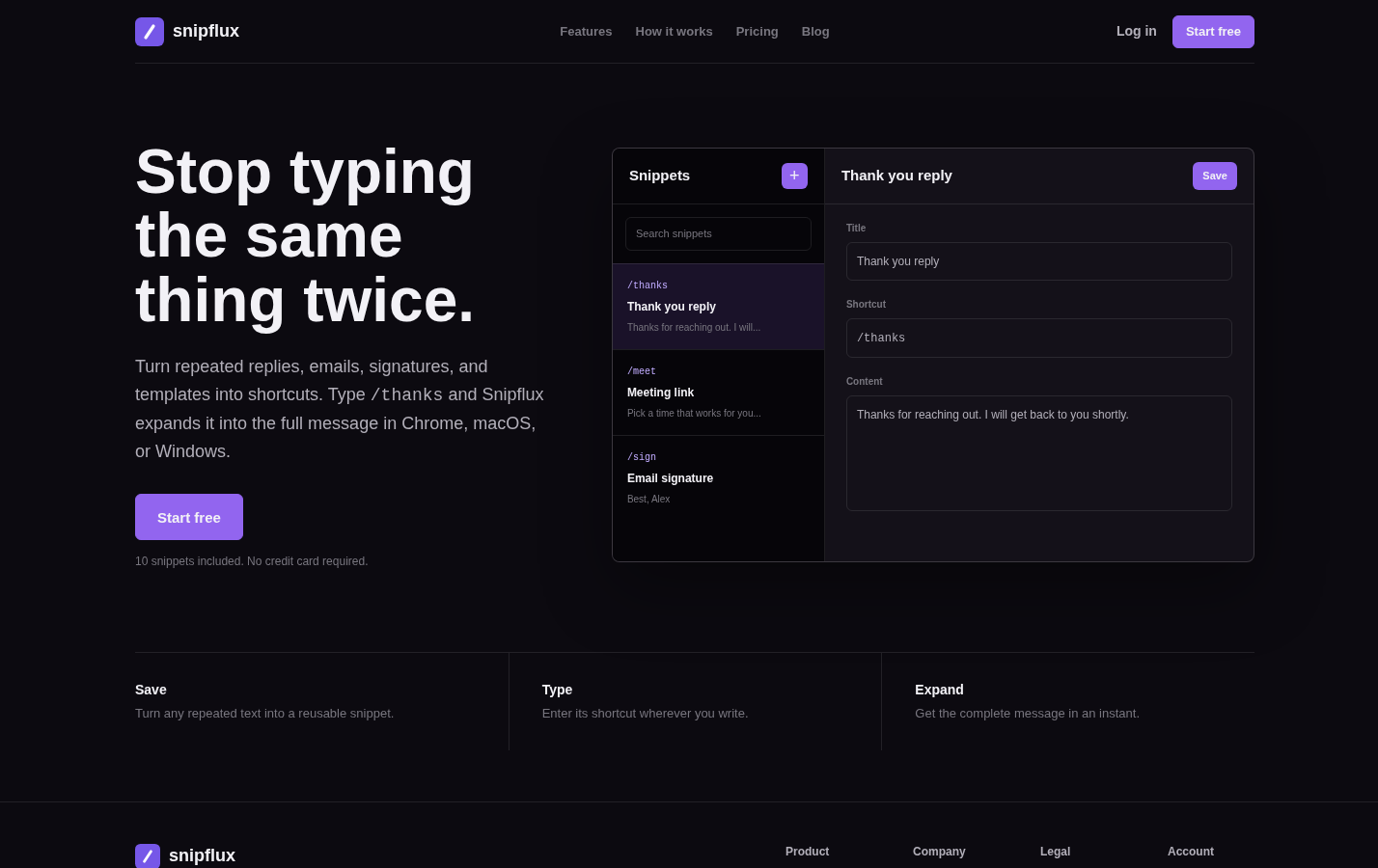Viewport: 1378px width, 868px height.
Task: Select the Email signature snippet
Action: click(x=718, y=478)
